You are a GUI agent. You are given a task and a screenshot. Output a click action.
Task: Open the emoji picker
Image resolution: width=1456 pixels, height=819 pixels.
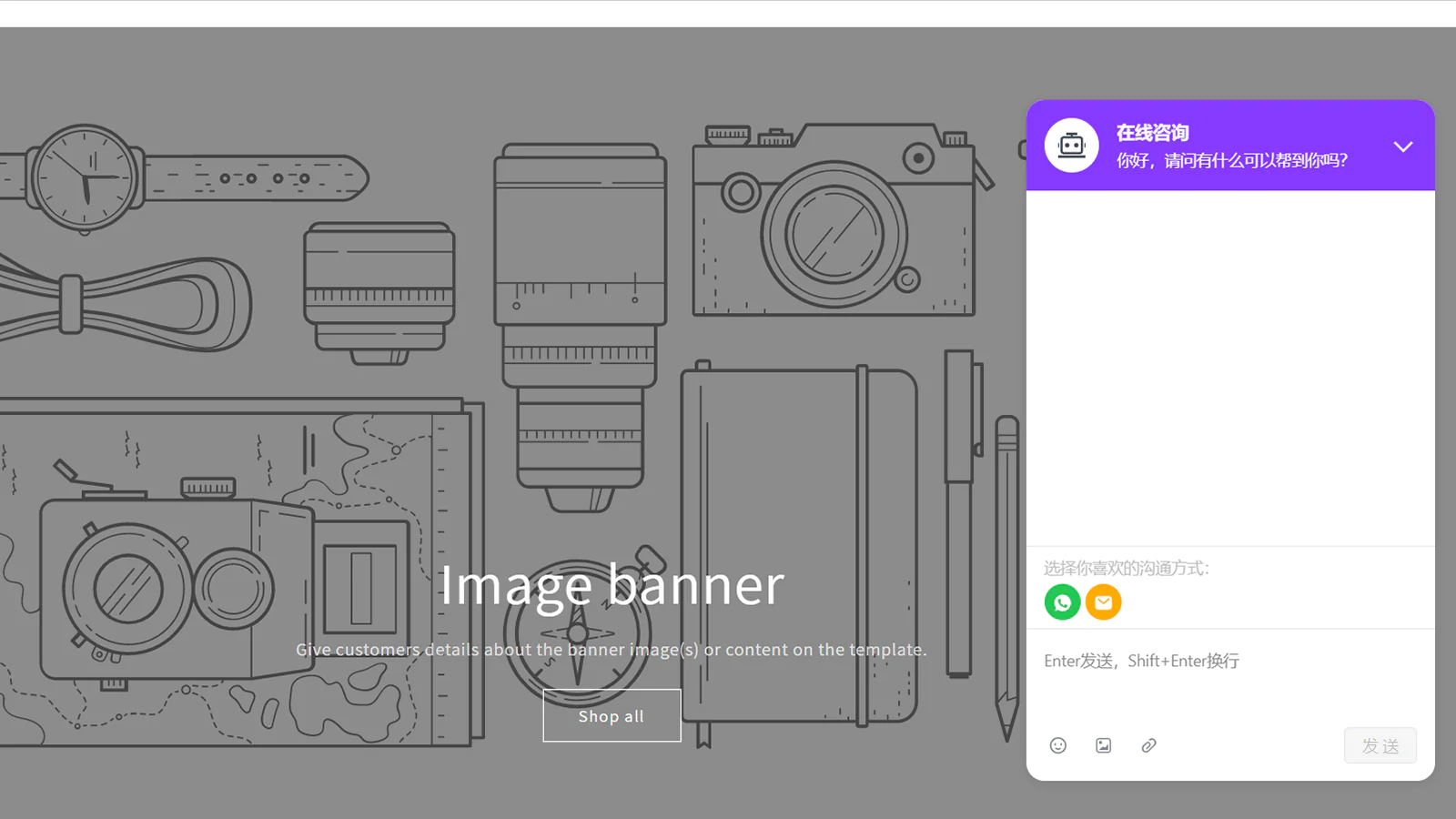[x=1057, y=745]
